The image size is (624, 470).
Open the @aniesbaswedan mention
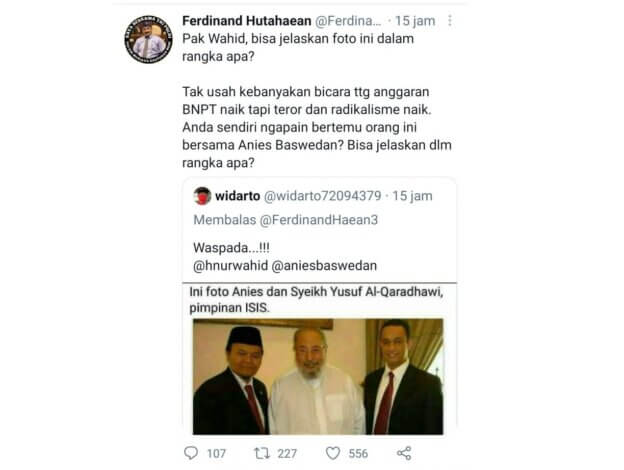click(x=324, y=265)
